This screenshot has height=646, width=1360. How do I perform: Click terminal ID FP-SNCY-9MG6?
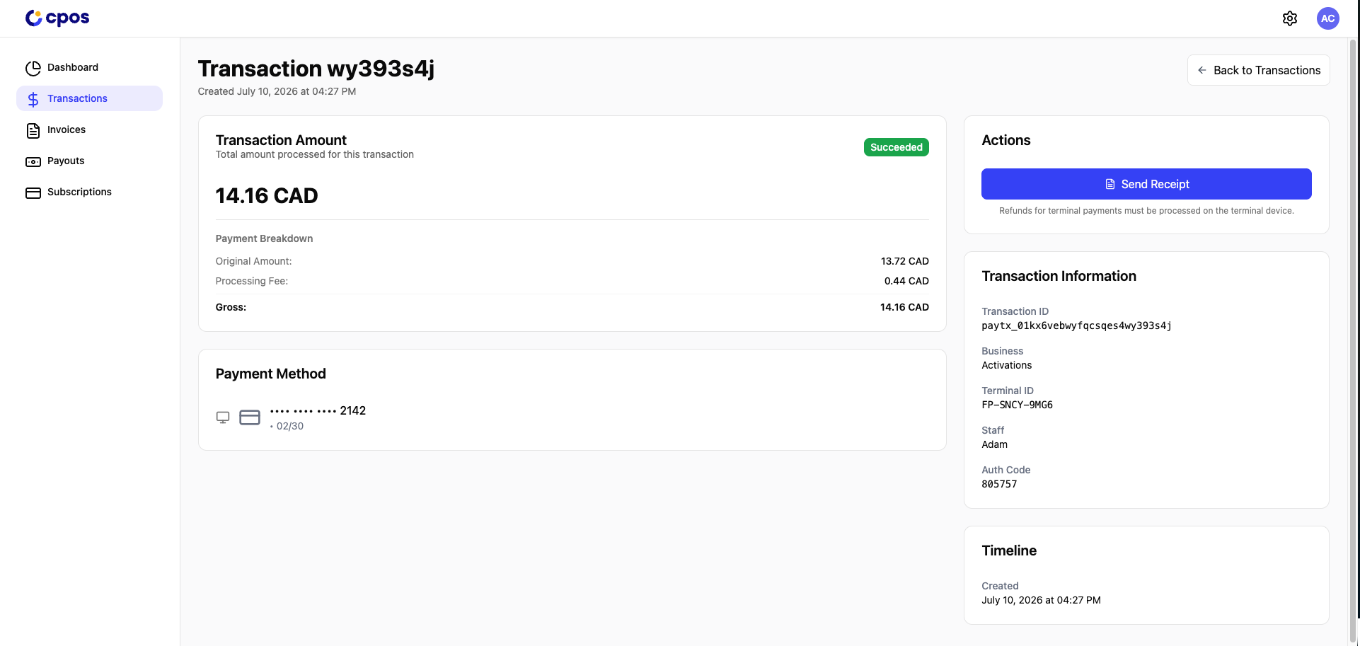(x=1017, y=405)
